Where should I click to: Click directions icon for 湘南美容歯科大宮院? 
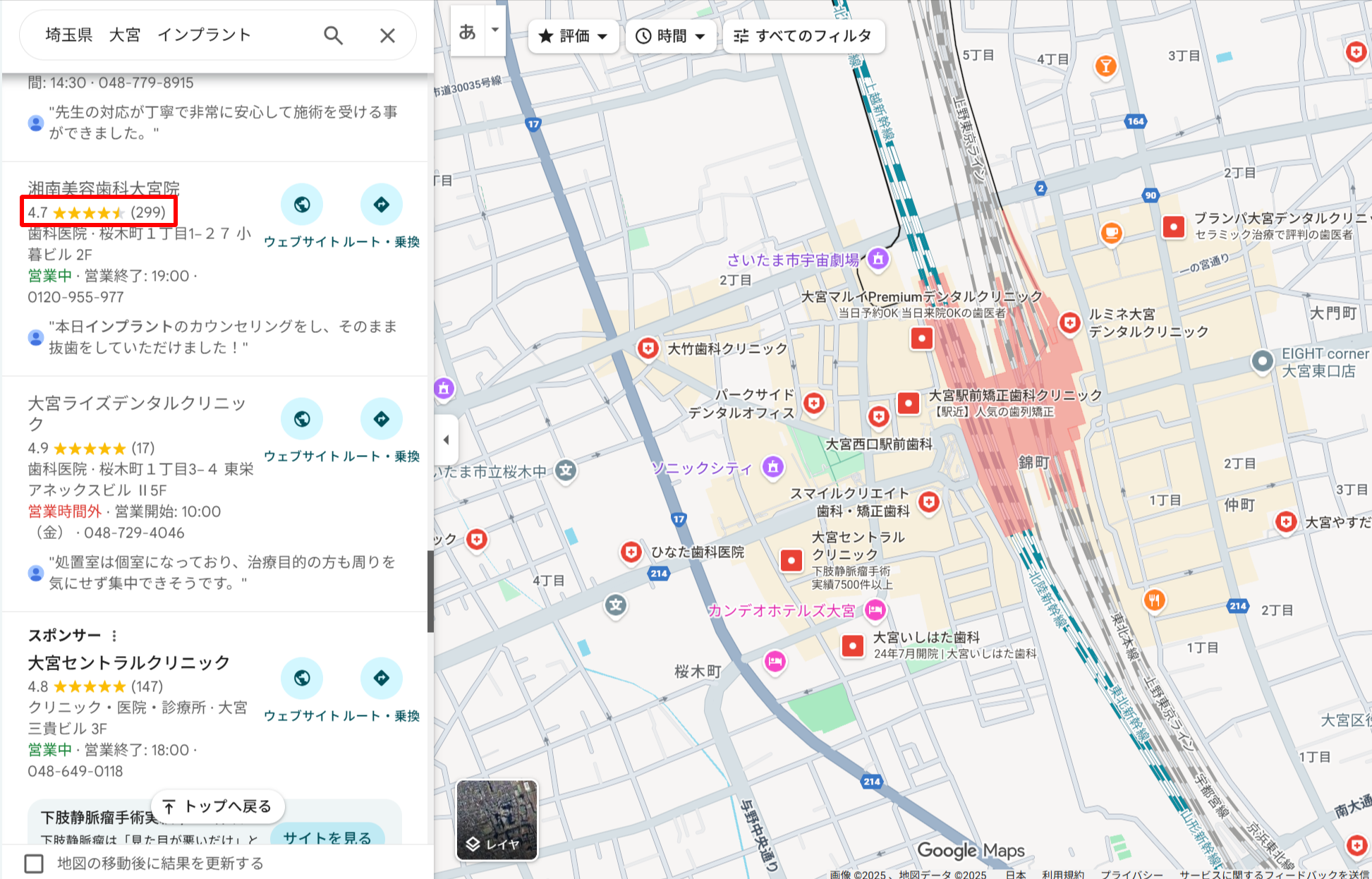click(382, 204)
